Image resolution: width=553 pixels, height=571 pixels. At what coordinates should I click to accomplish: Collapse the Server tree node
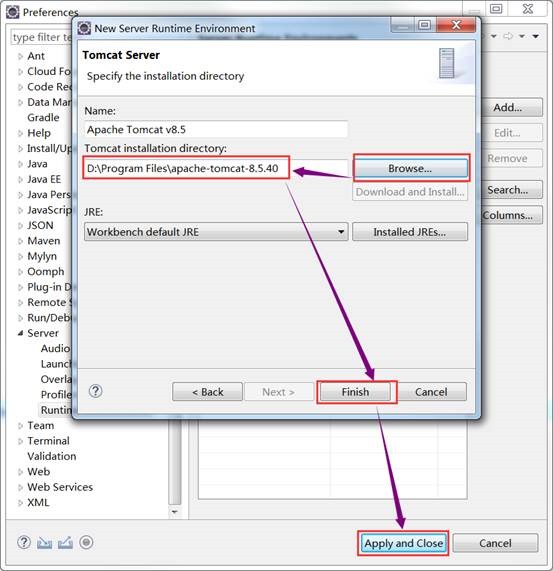20,333
